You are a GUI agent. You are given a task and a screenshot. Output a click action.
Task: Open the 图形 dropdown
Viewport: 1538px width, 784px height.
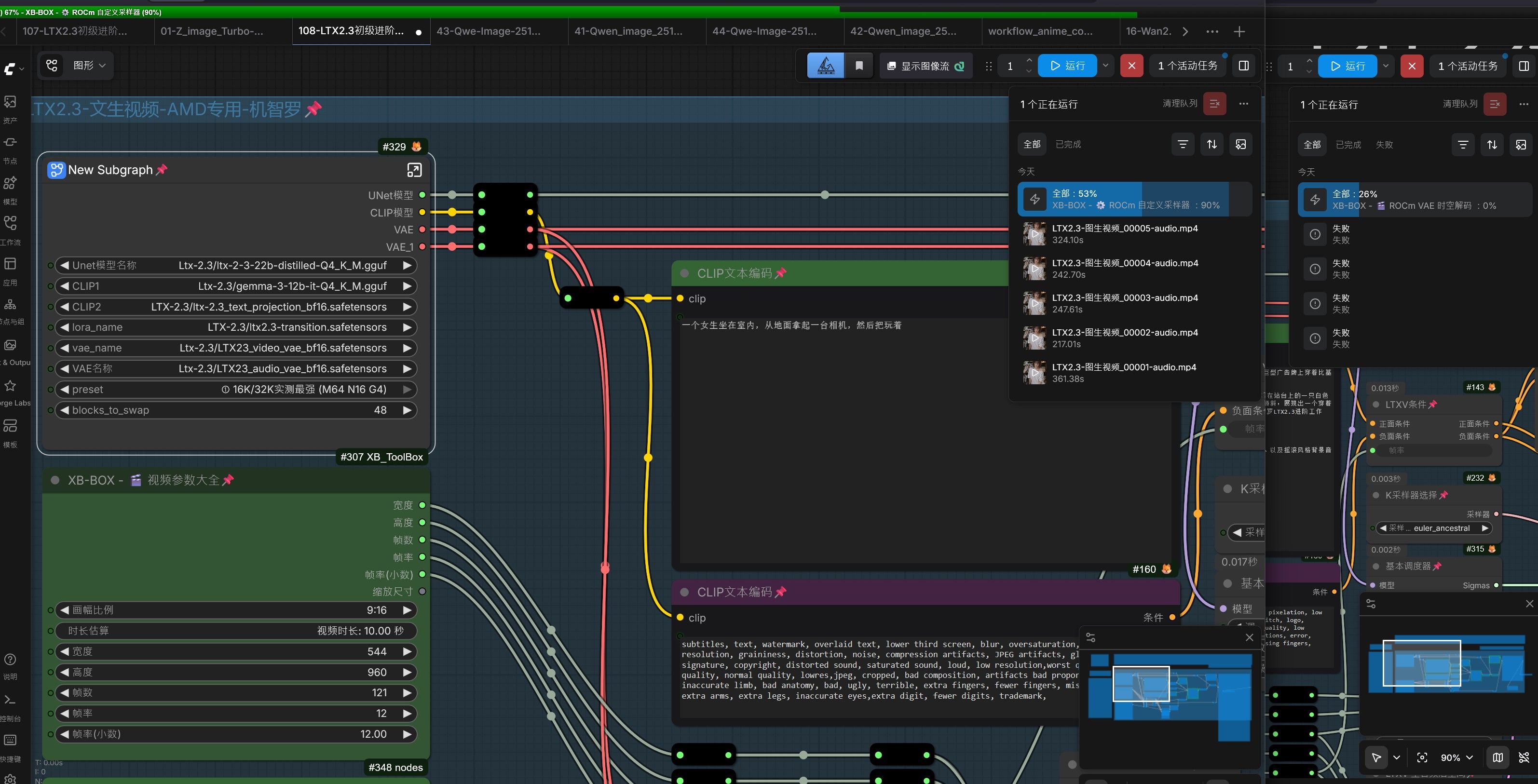tap(89, 66)
